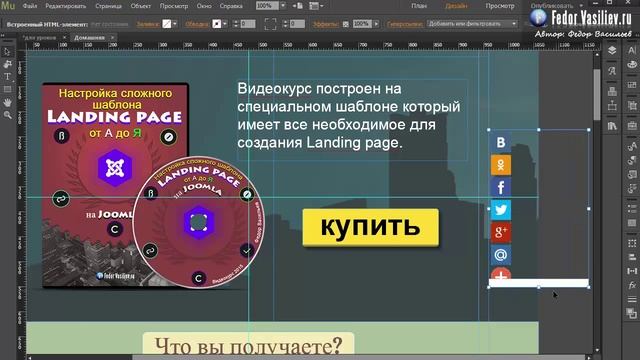Viewport: 640px width, 360px height.
Task: Open the stacked squares Fill panel icon
Action: 632,313
